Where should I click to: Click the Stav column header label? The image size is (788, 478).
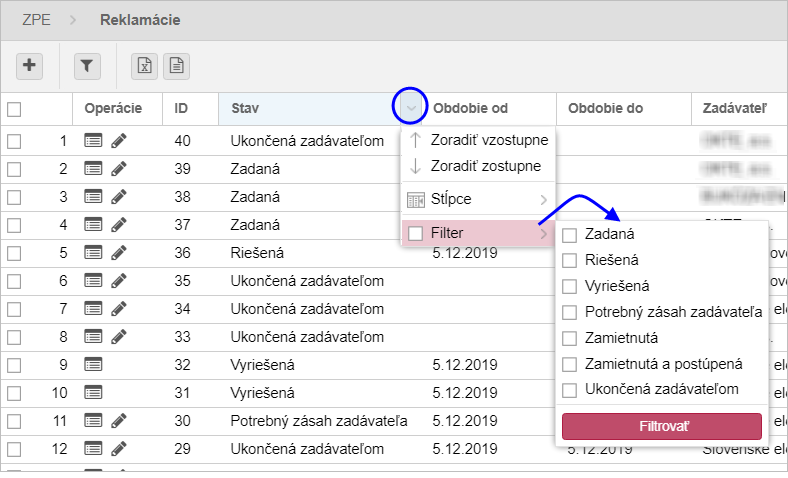click(245, 108)
